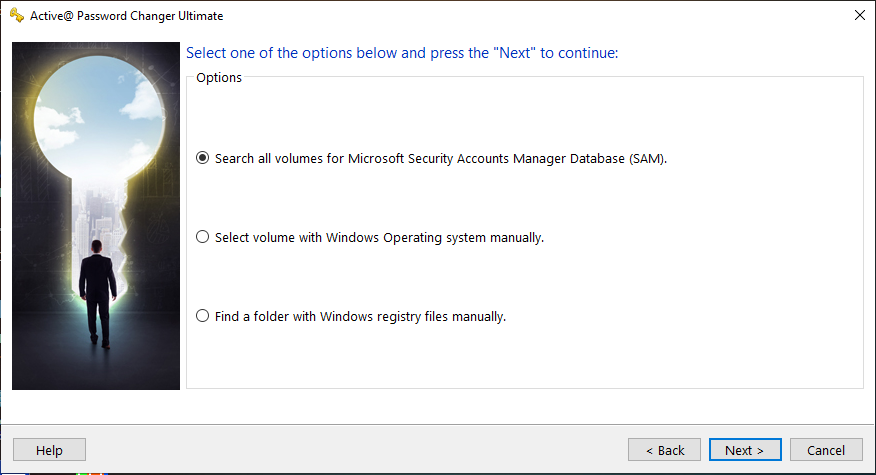Pick Find a folder with registry files option

click(203, 316)
